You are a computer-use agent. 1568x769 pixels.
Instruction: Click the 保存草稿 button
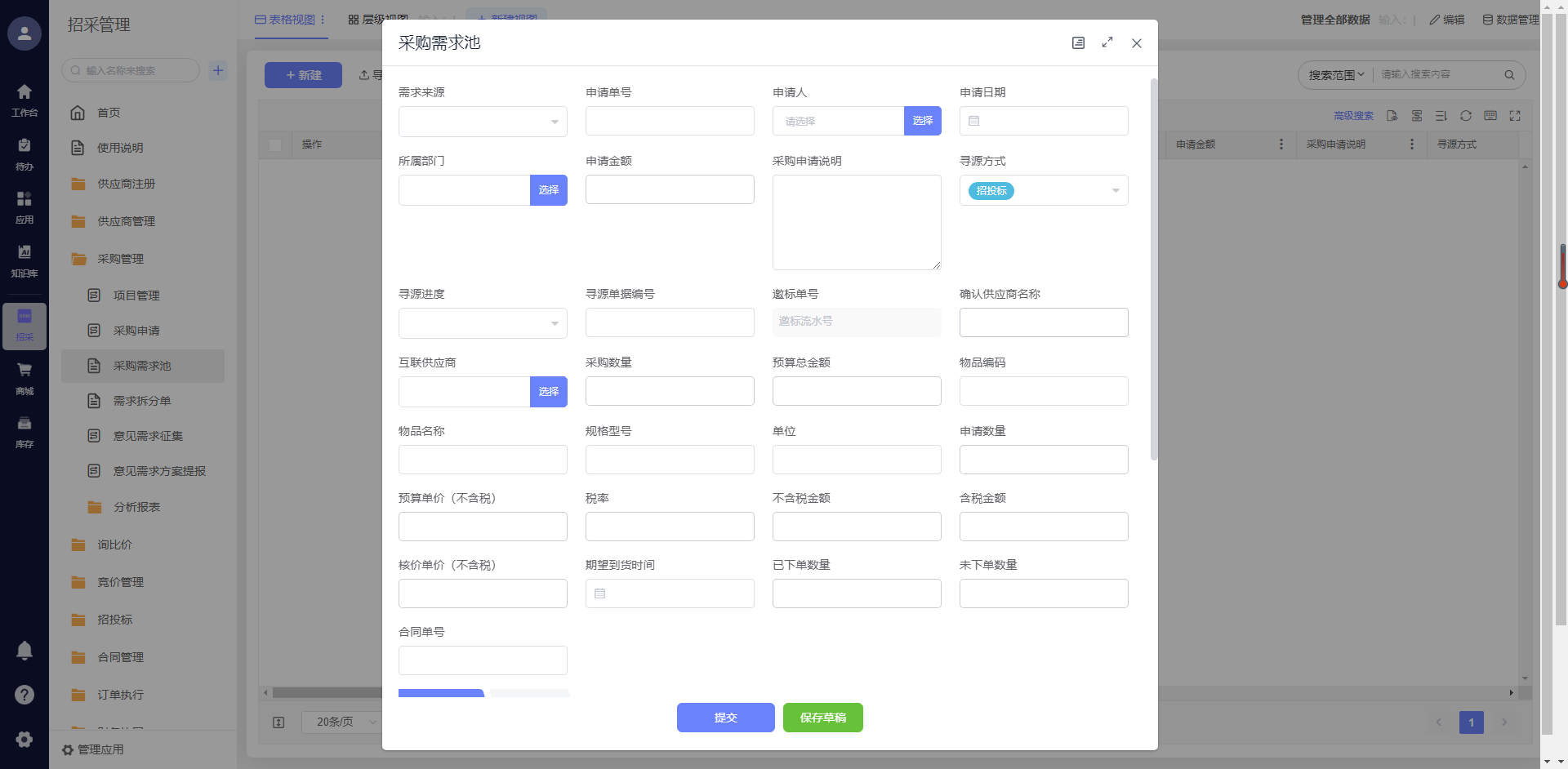click(822, 718)
